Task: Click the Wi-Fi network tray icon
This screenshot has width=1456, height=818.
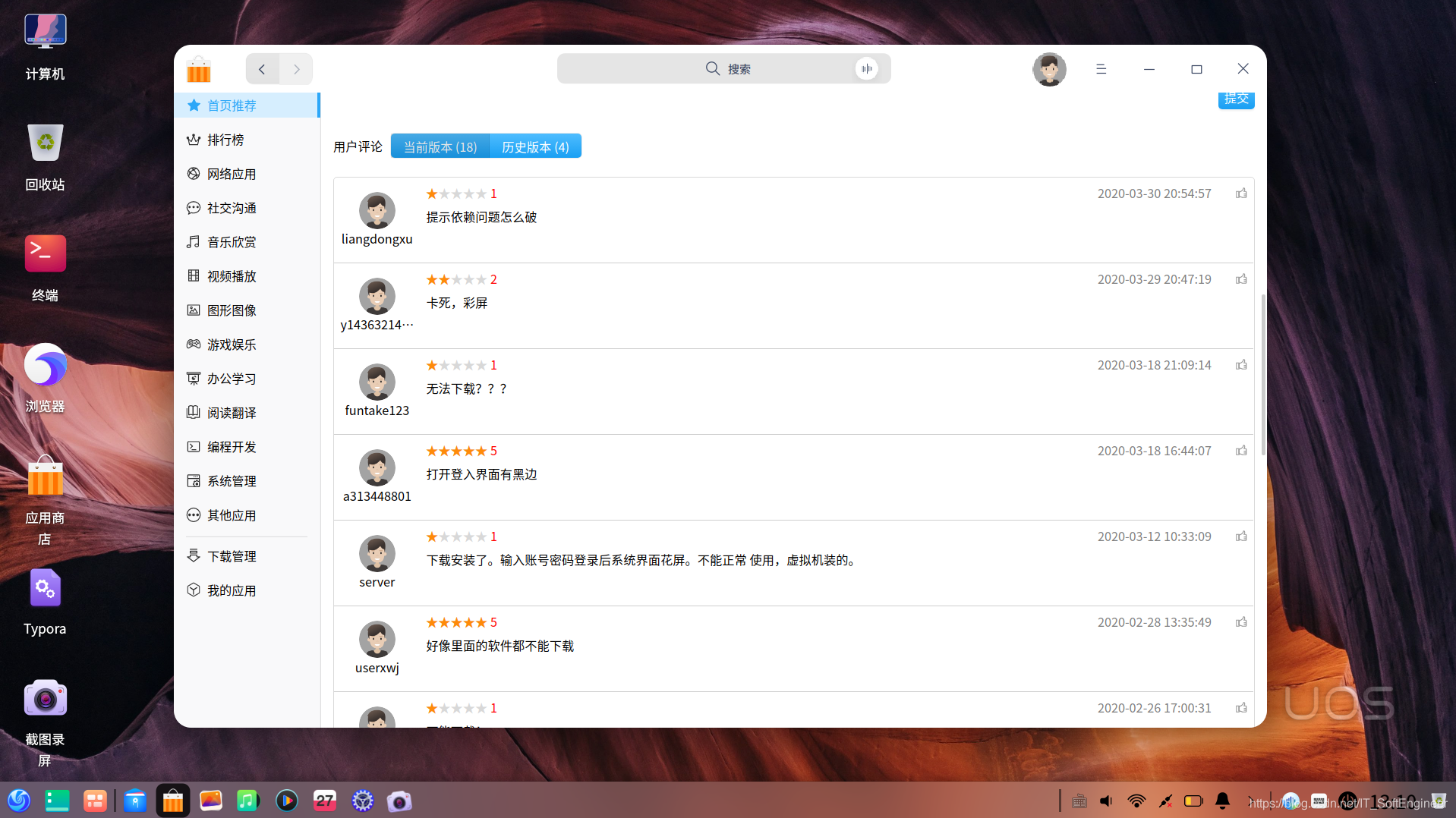Action: [x=1136, y=801]
